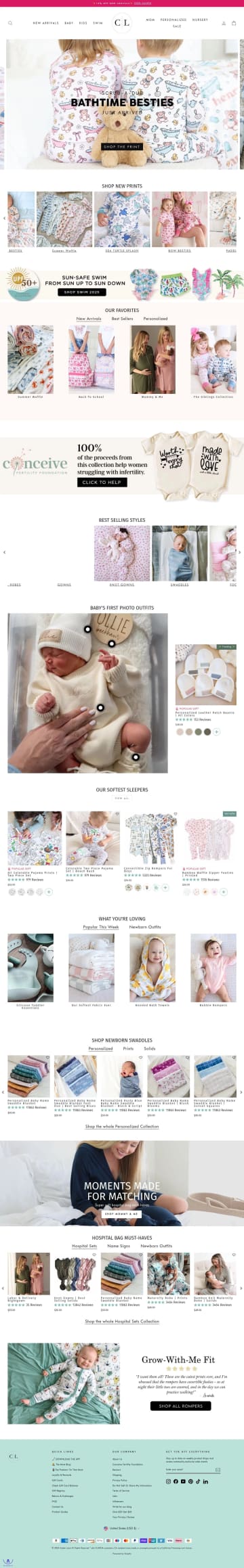Click the Shop The Print button
244x1568 pixels.
(x=122, y=146)
